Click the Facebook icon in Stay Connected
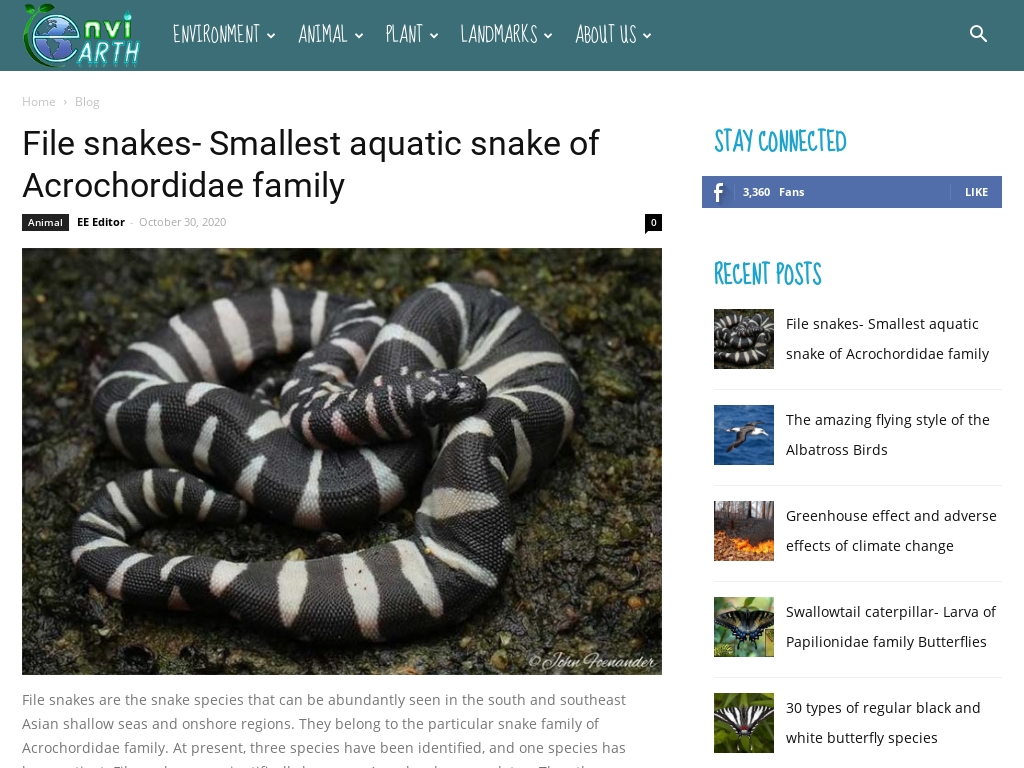Viewport: 1024px width, 768px height. coord(718,192)
